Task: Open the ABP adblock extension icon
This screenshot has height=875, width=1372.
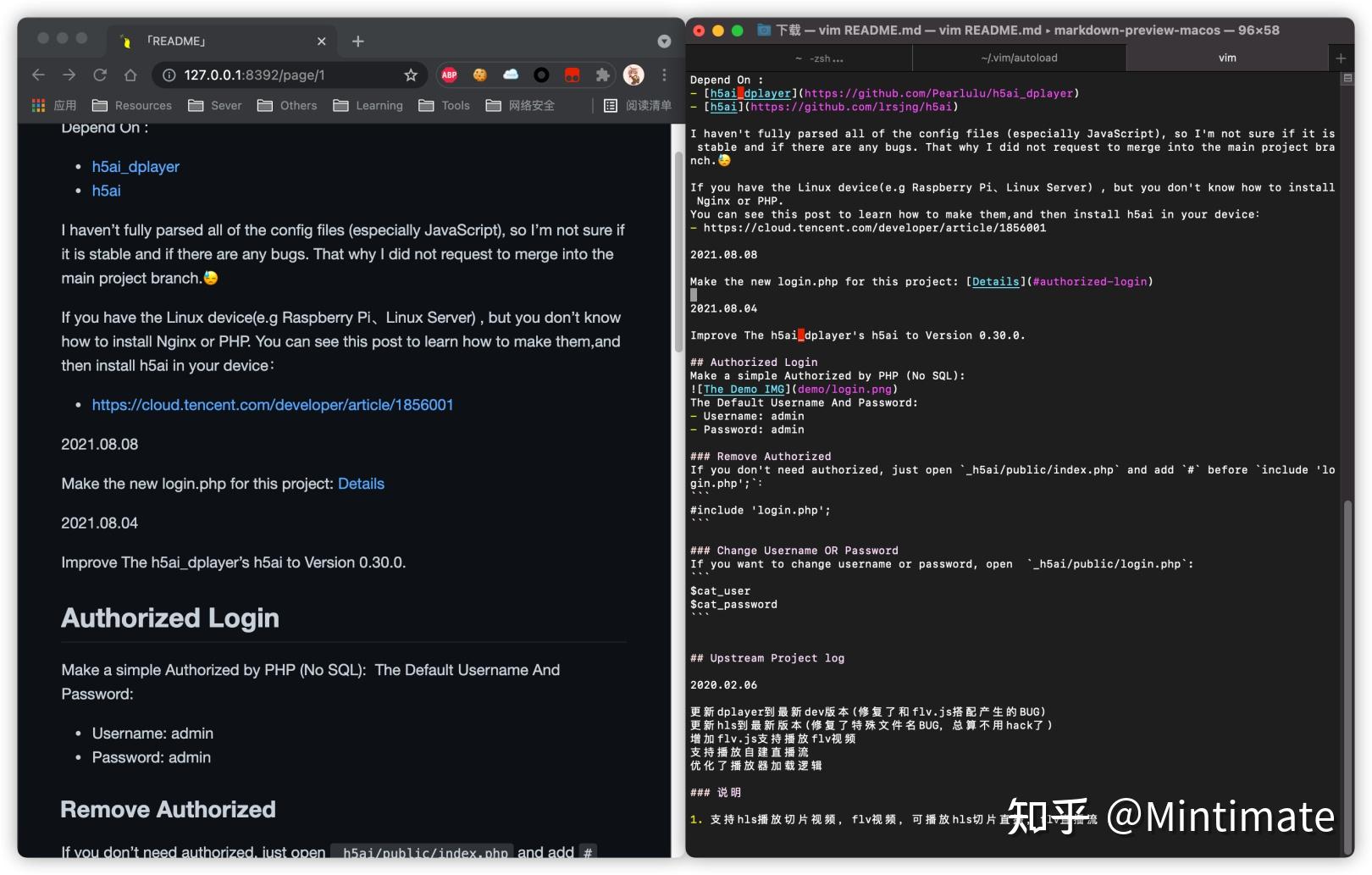Action: click(x=450, y=75)
